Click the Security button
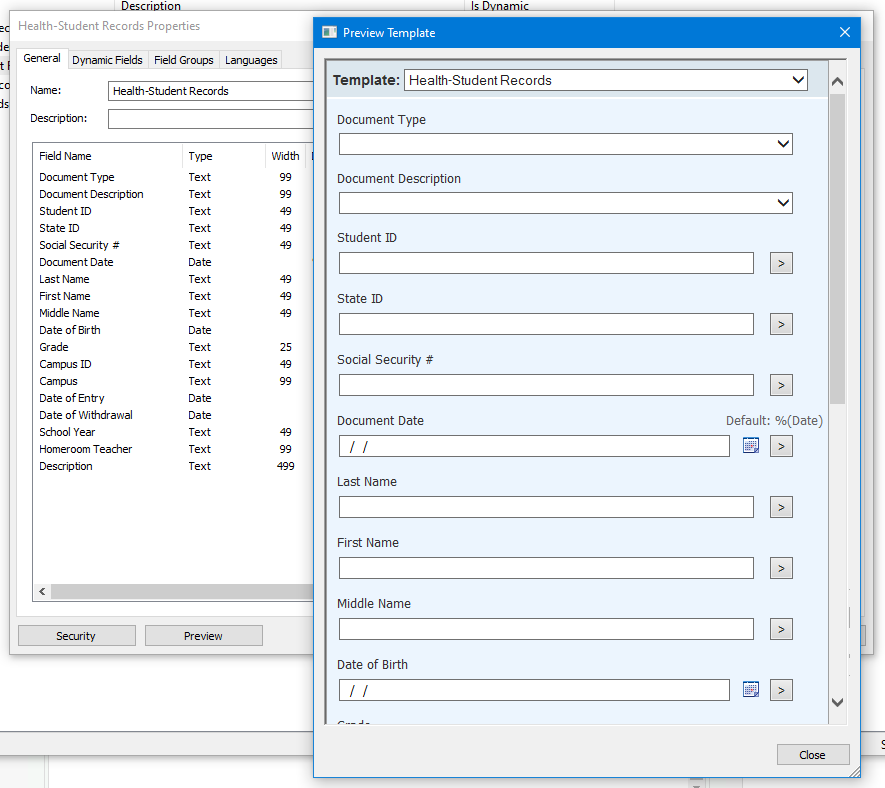The height and width of the screenshot is (788, 885). (x=76, y=636)
